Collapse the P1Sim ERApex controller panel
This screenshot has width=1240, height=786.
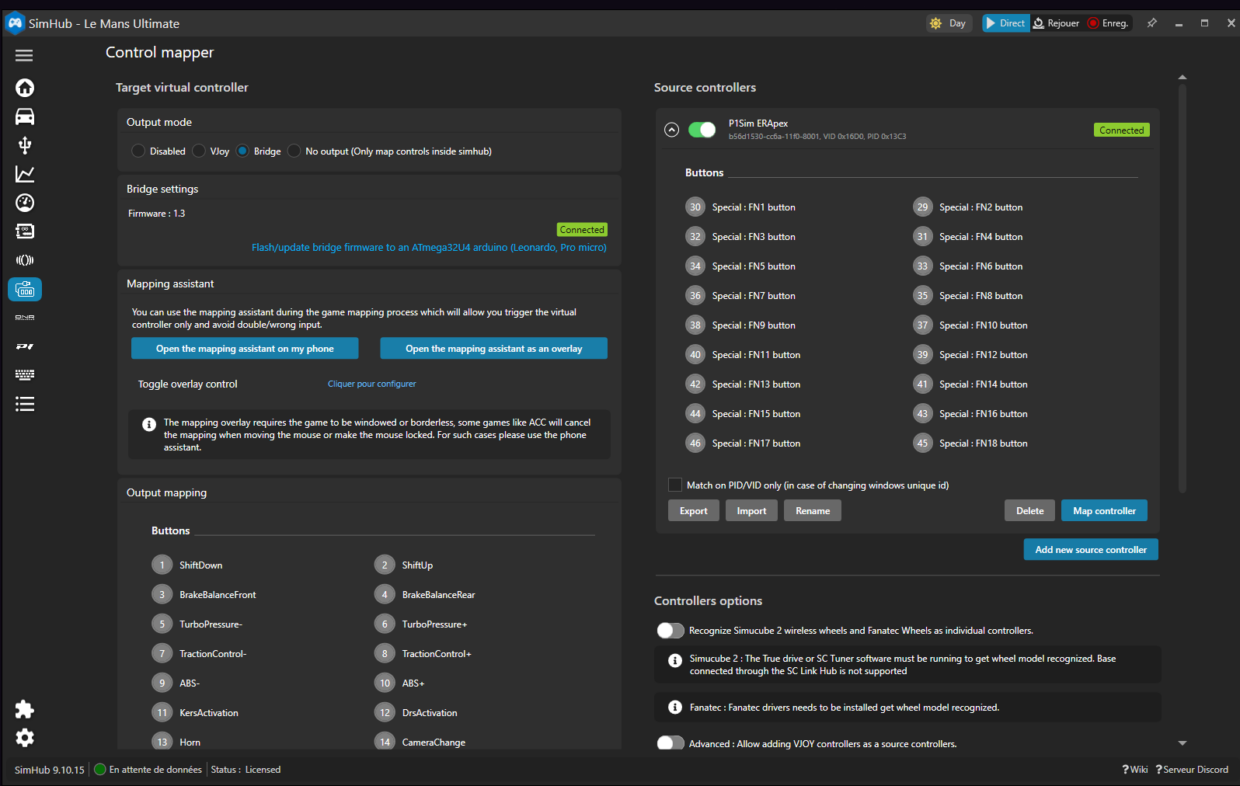click(671, 129)
